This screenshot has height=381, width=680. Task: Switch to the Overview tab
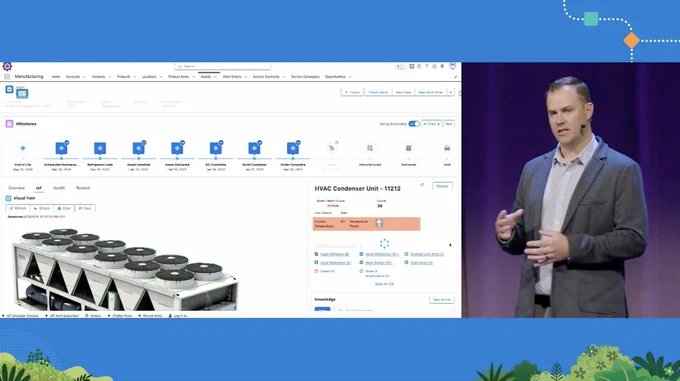(x=16, y=188)
